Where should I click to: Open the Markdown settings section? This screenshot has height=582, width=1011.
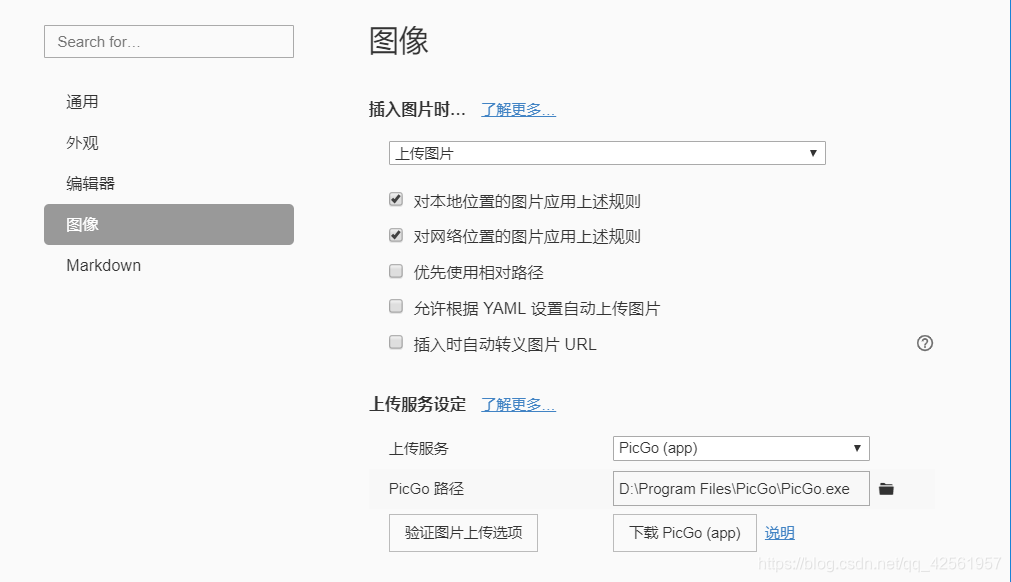[x=103, y=265]
